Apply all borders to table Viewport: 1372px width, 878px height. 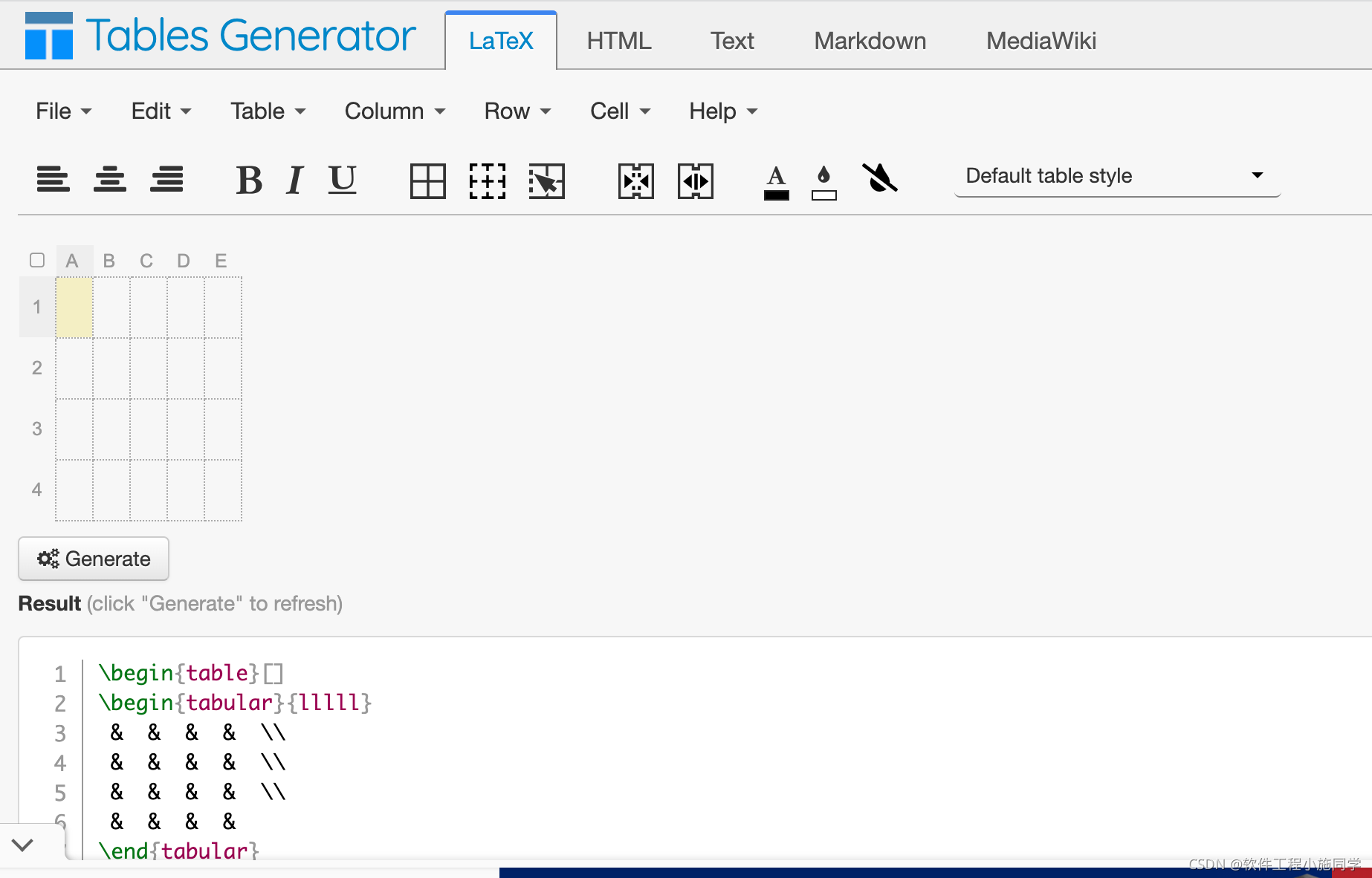[x=428, y=181]
